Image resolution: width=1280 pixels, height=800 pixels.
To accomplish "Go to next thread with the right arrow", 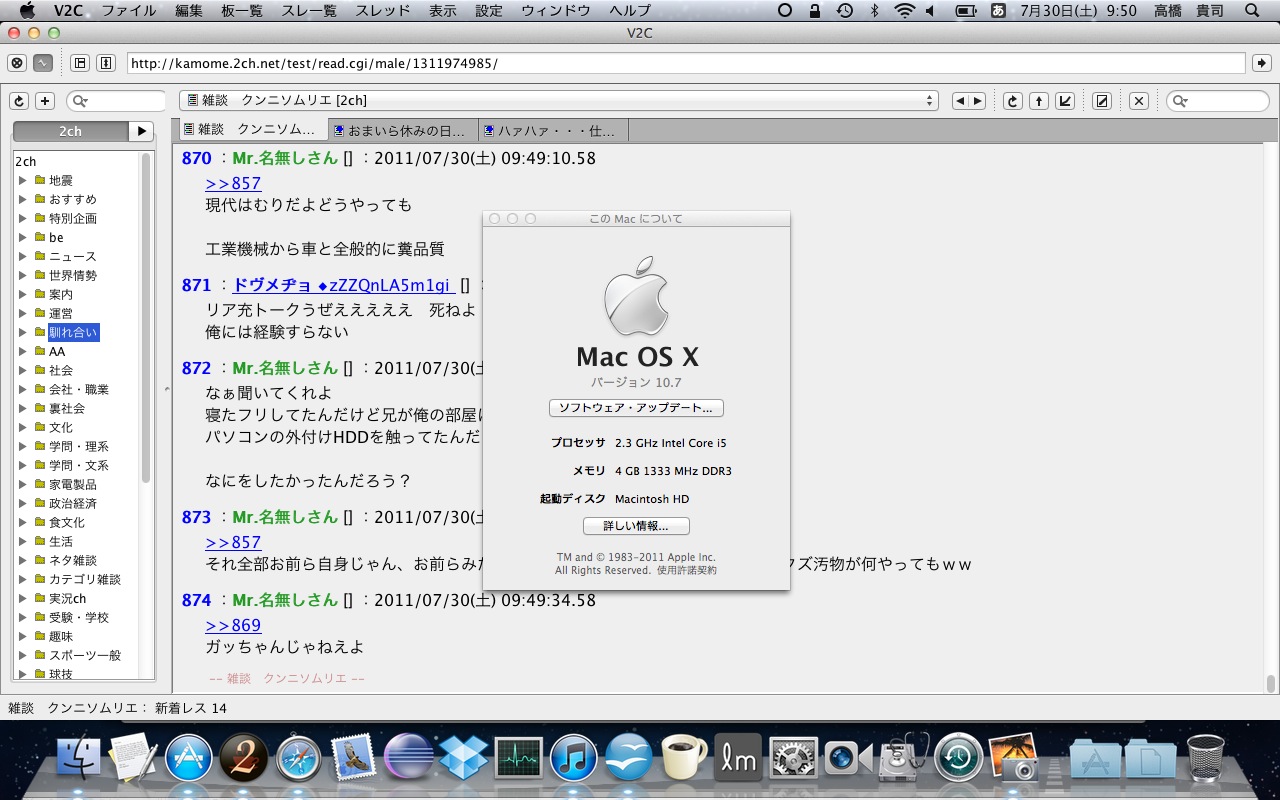I will [x=977, y=101].
